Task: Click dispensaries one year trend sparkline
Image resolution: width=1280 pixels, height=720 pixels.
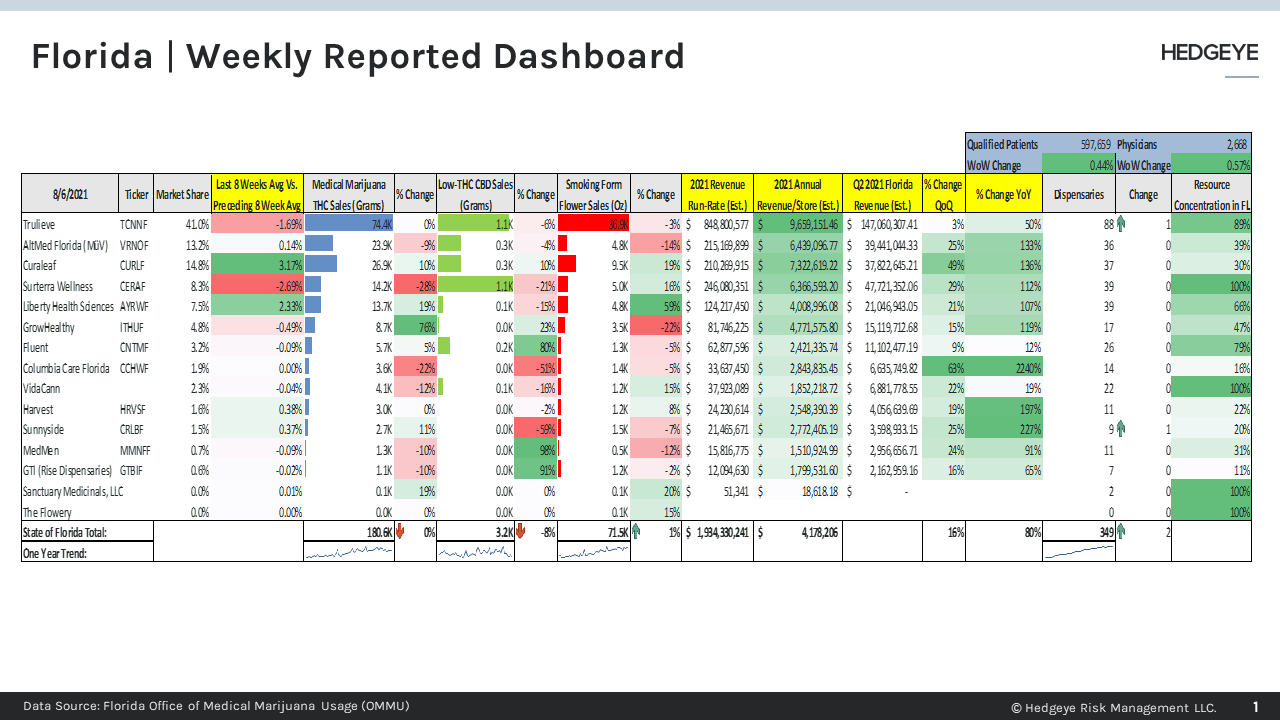Action: [1078, 551]
